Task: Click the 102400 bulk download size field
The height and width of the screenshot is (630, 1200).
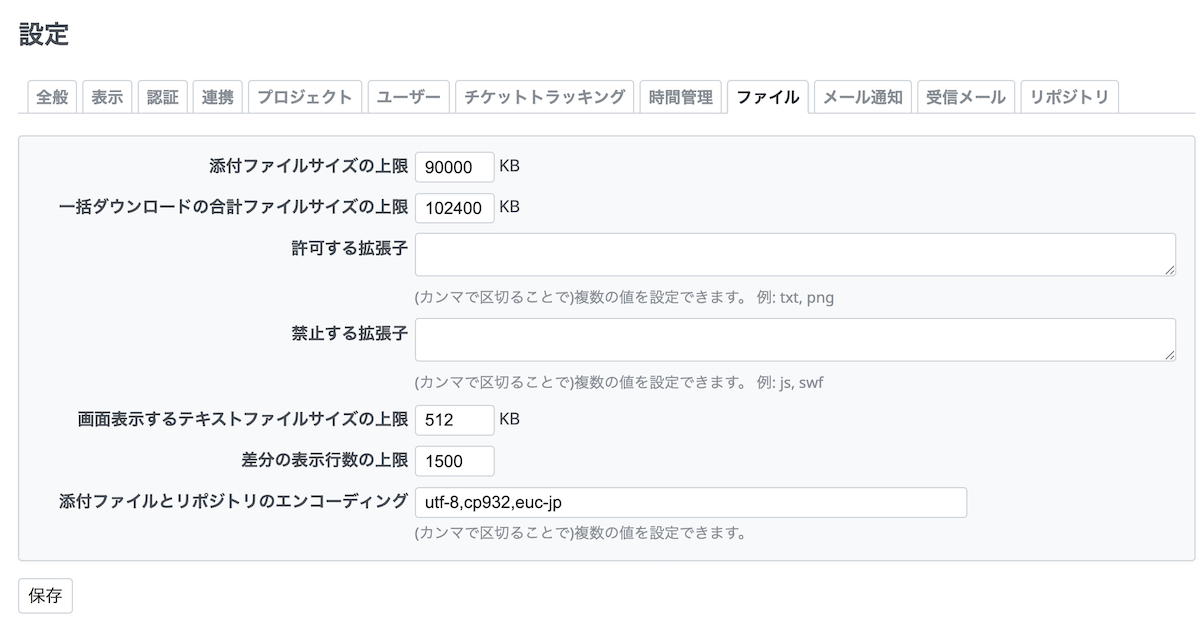Action: (x=454, y=208)
